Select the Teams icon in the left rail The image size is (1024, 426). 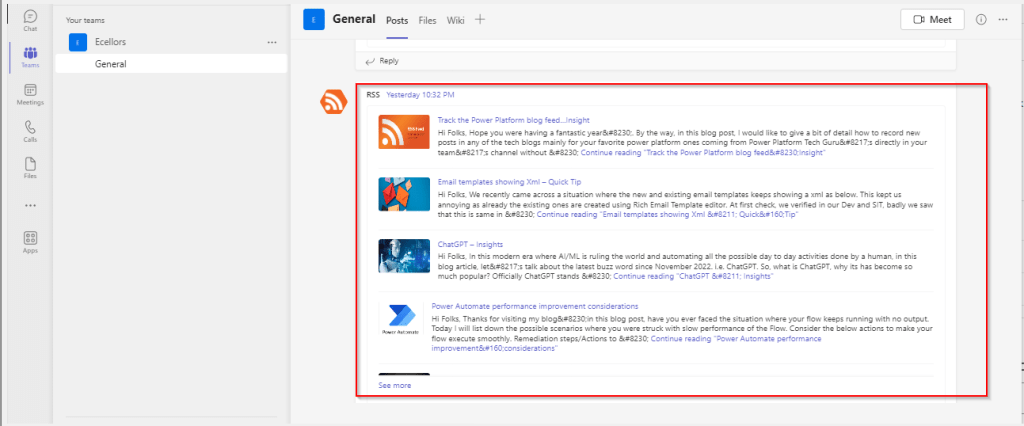30,56
